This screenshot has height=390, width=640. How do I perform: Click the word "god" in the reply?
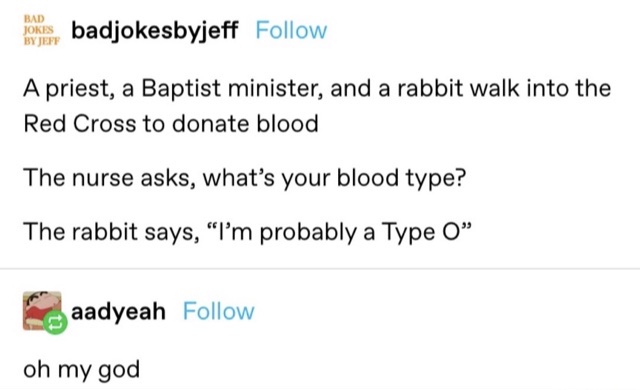119,371
